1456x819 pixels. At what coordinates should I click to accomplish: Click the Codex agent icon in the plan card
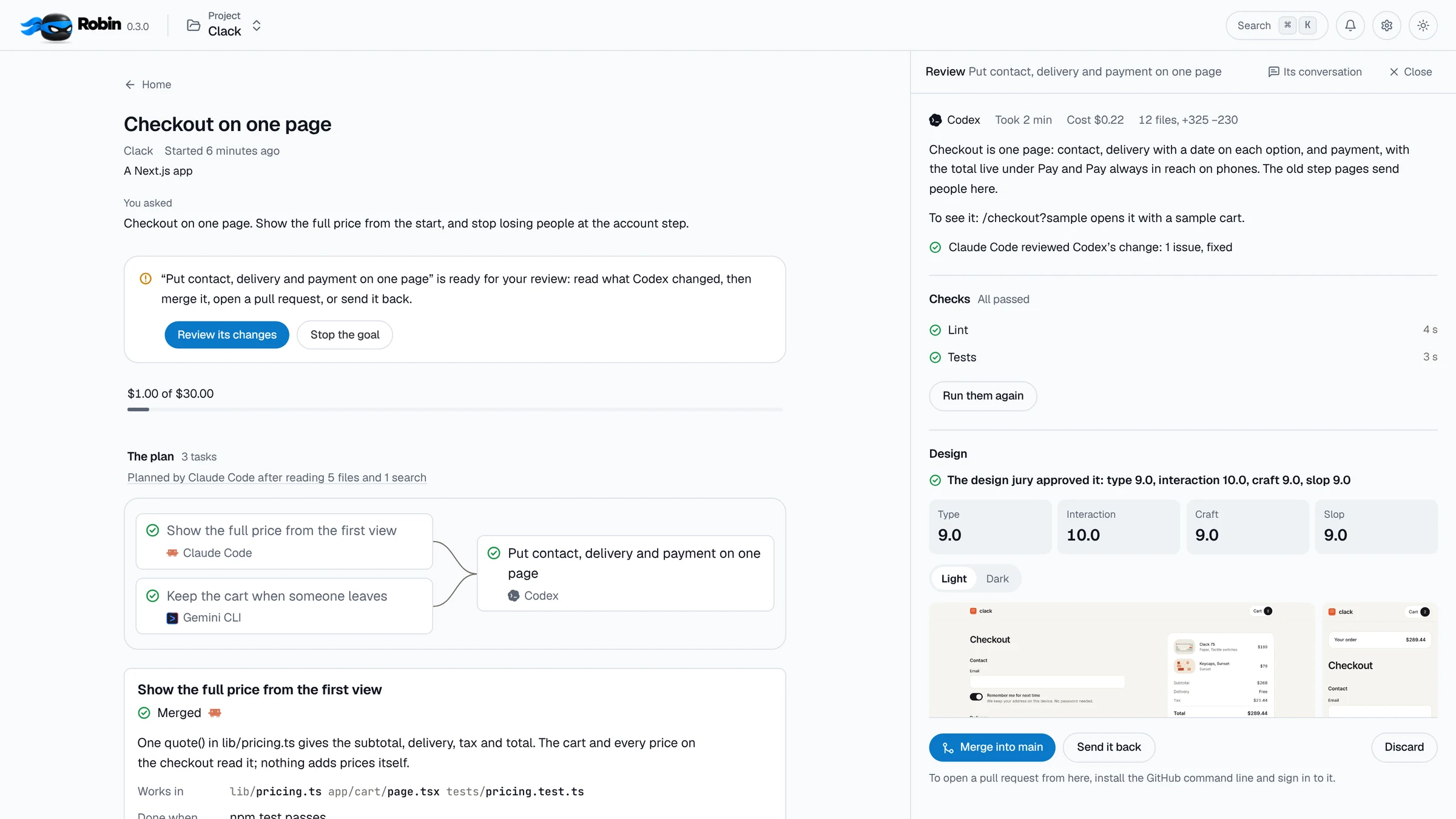514,596
